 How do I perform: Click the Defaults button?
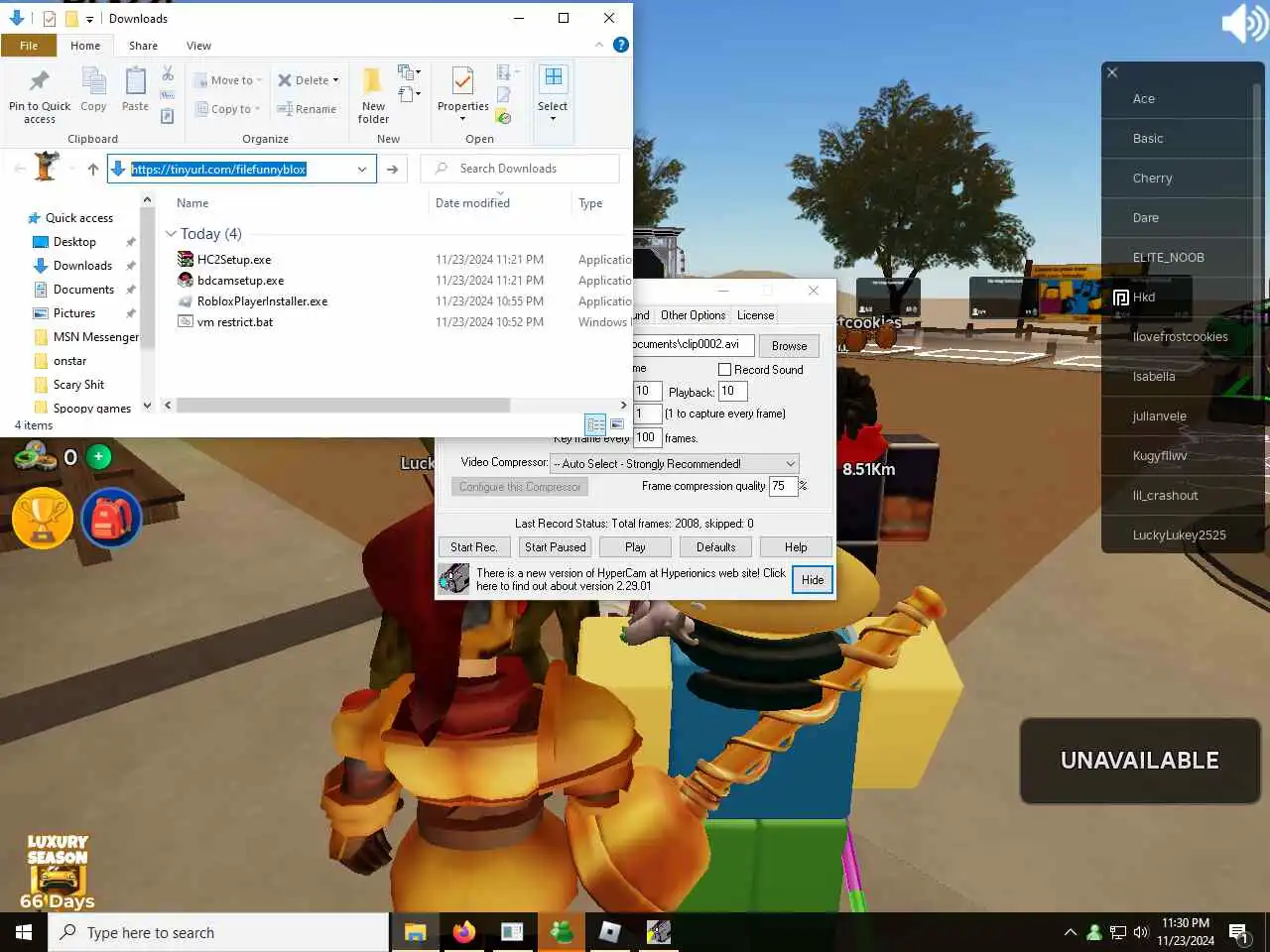click(x=716, y=547)
